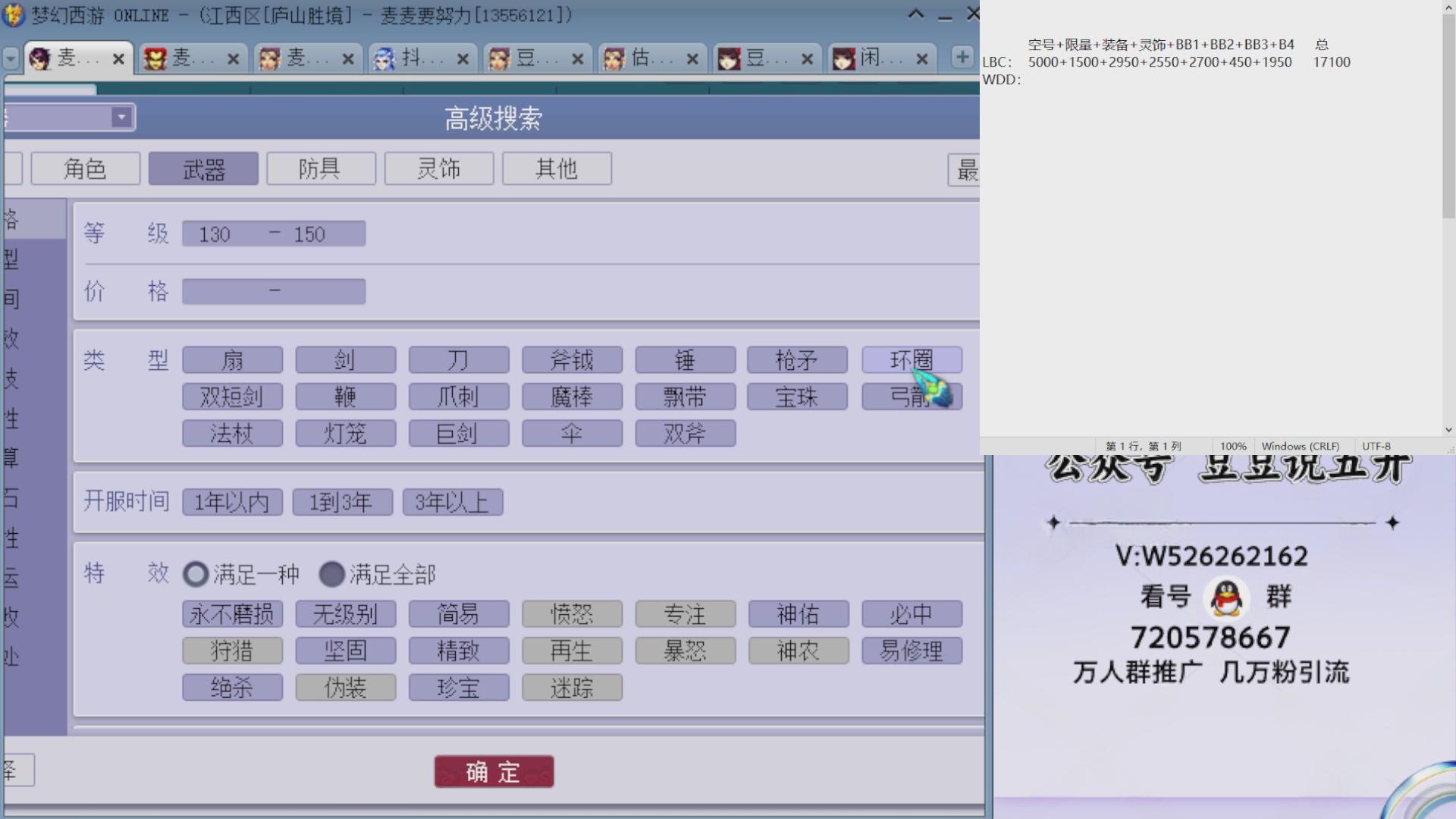1456x819 pixels.
Task: Choose the 法杖 weapon type
Action: tap(232, 434)
